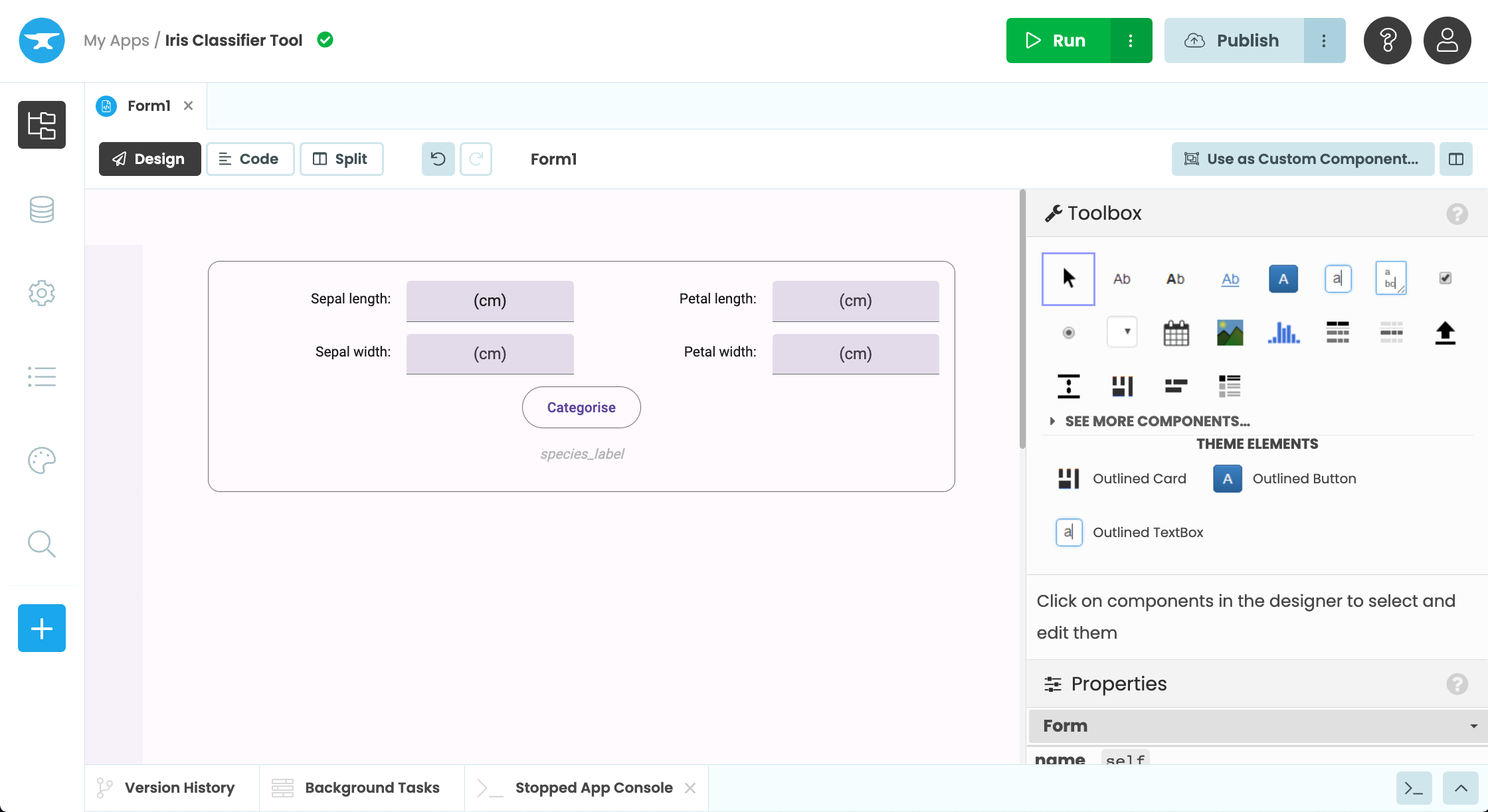Click the outlined TextBox component icon
Image resolution: width=1488 pixels, height=812 pixels.
[1069, 532]
